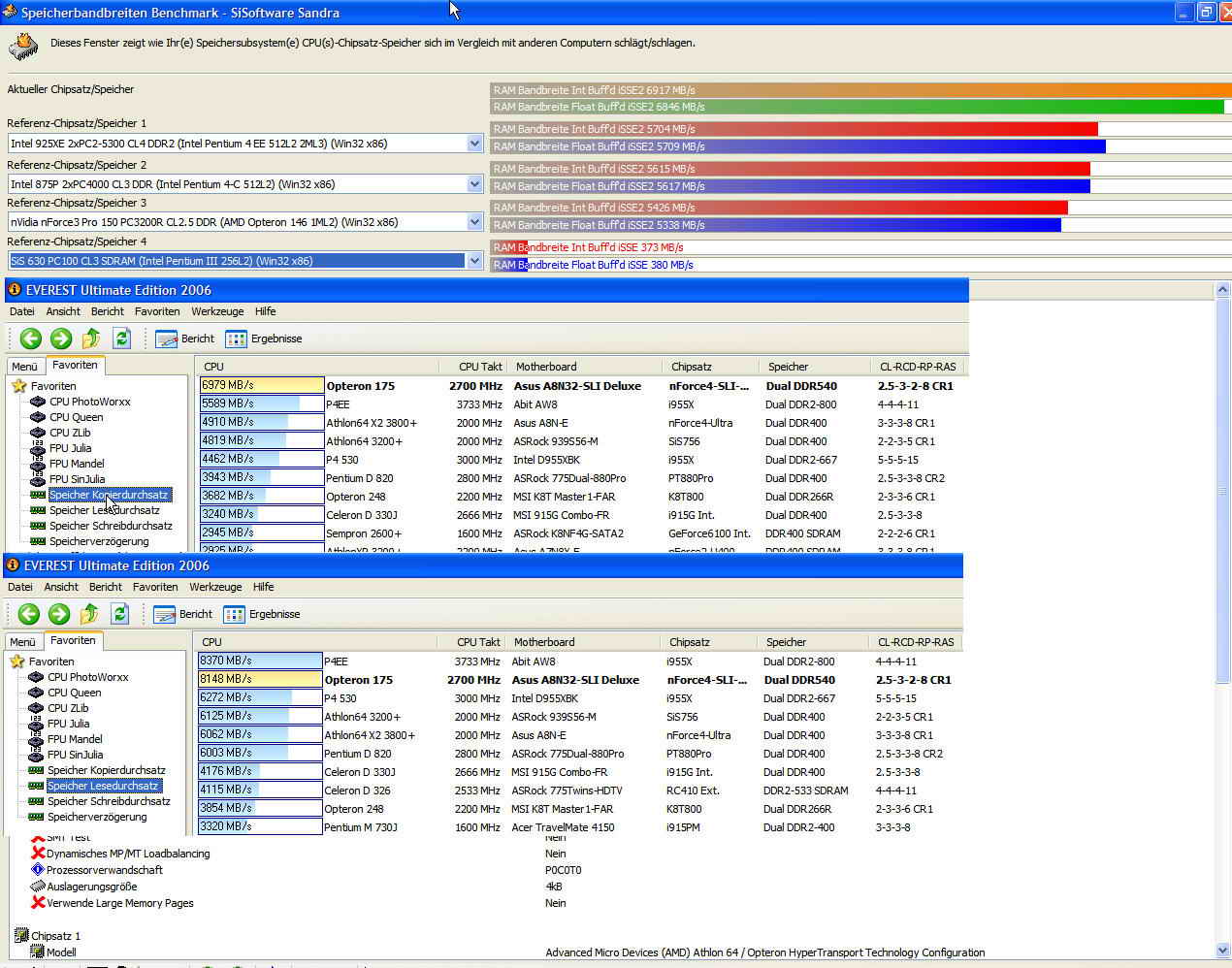Click the Favoriten star icon in upper EVEREST tree

click(x=18, y=385)
